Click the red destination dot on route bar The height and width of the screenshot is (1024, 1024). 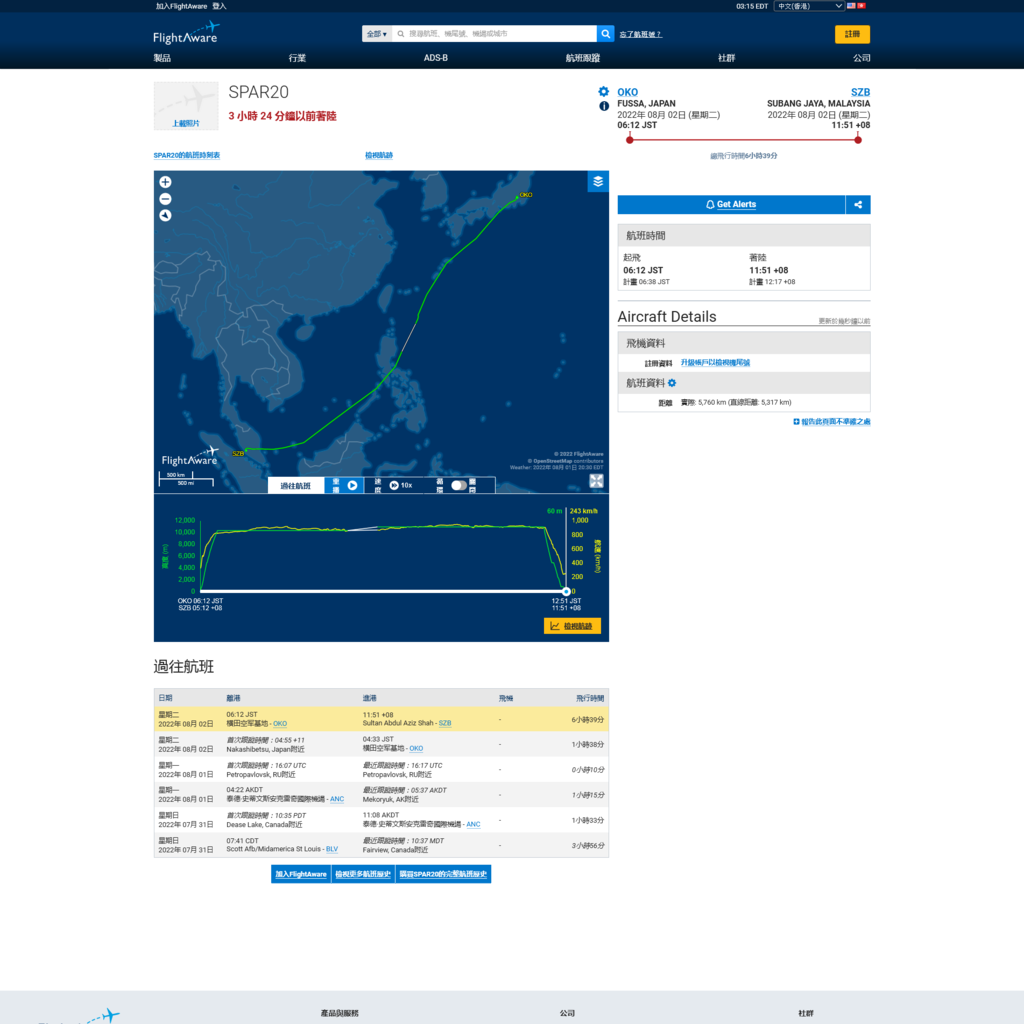(x=857, y=140)
